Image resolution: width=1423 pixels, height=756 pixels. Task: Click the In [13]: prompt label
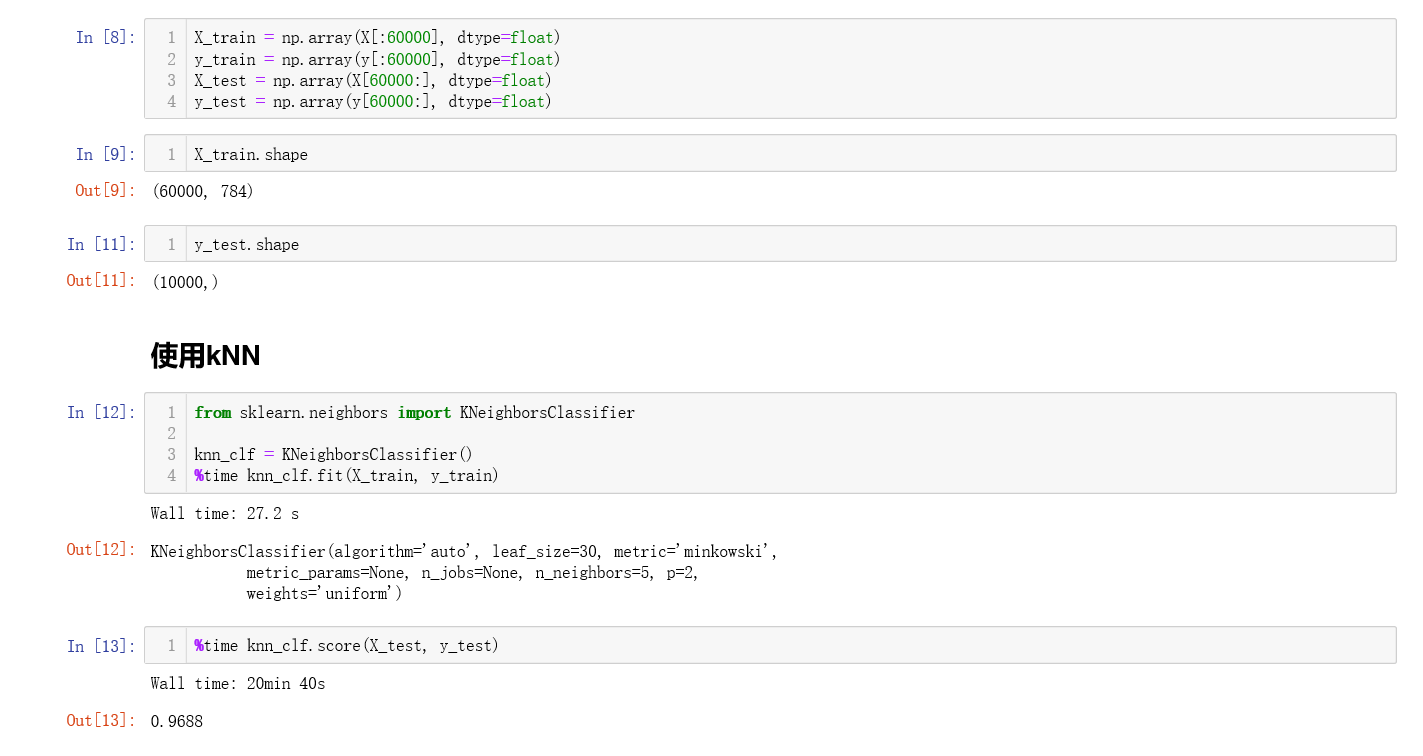[101, 646]
